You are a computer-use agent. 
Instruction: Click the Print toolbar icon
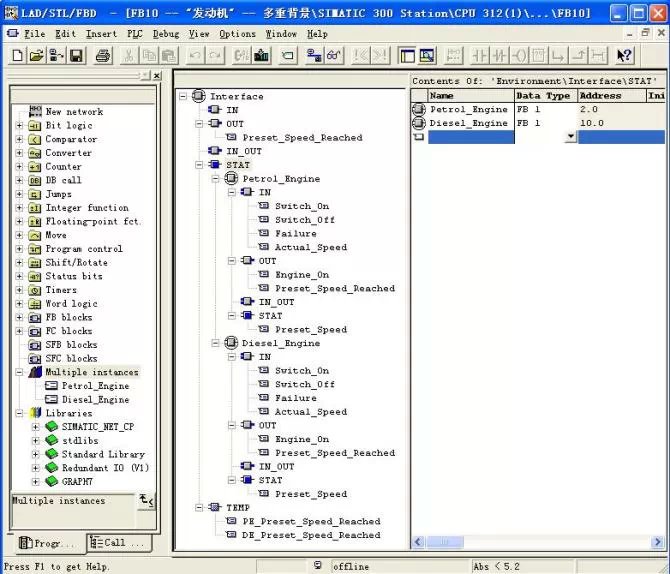click(103, 56)
